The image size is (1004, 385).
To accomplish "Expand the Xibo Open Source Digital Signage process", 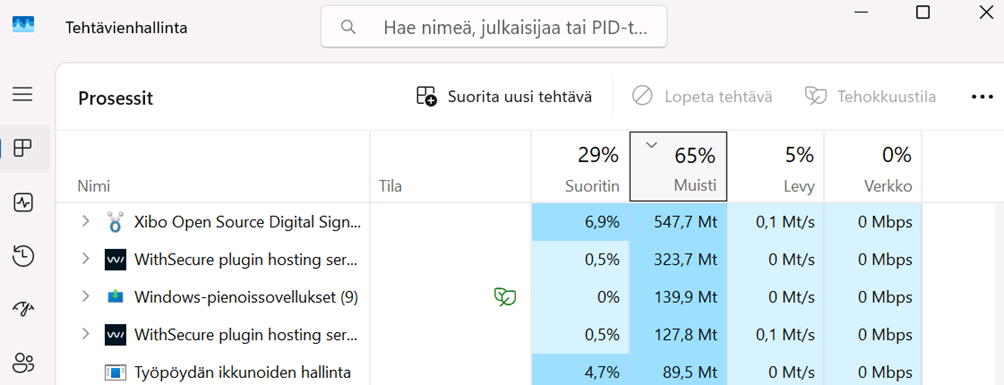I will click(x=85, y=222).
